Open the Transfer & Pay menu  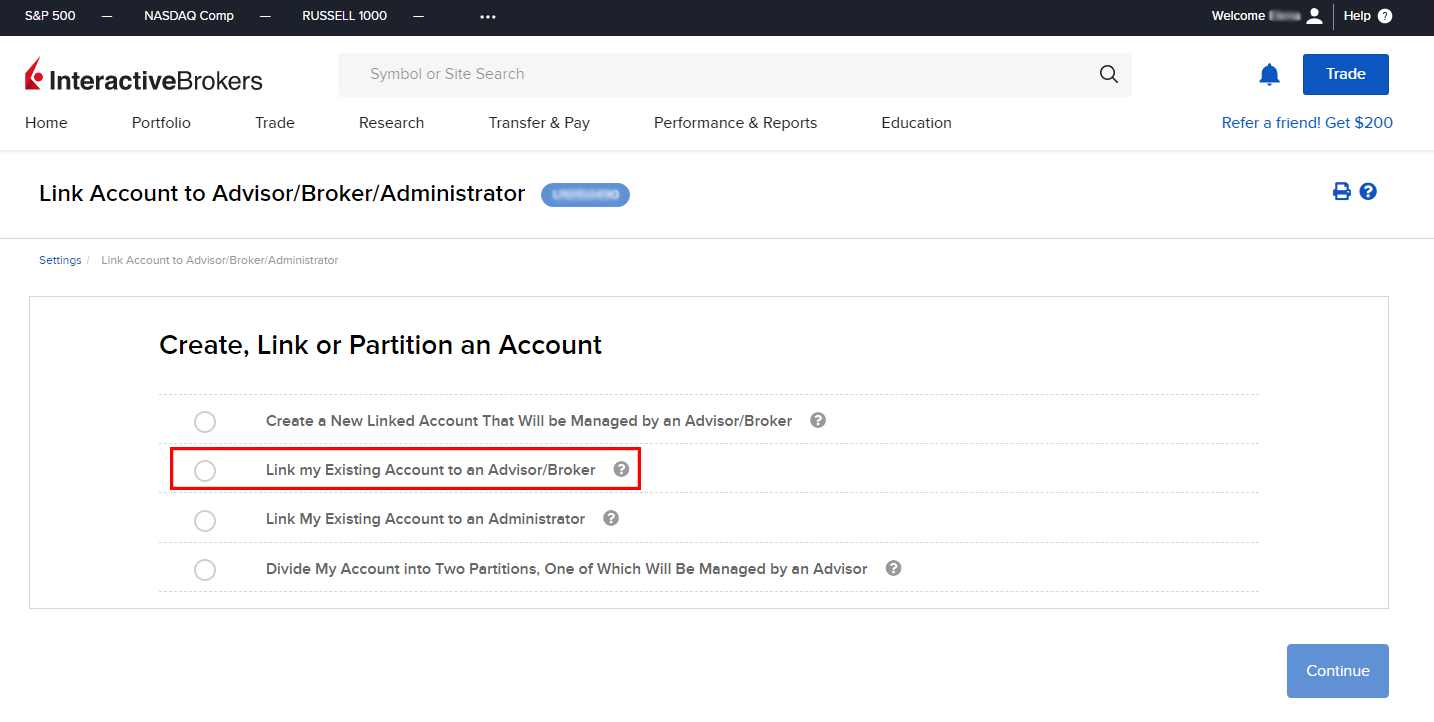(539, 123)
